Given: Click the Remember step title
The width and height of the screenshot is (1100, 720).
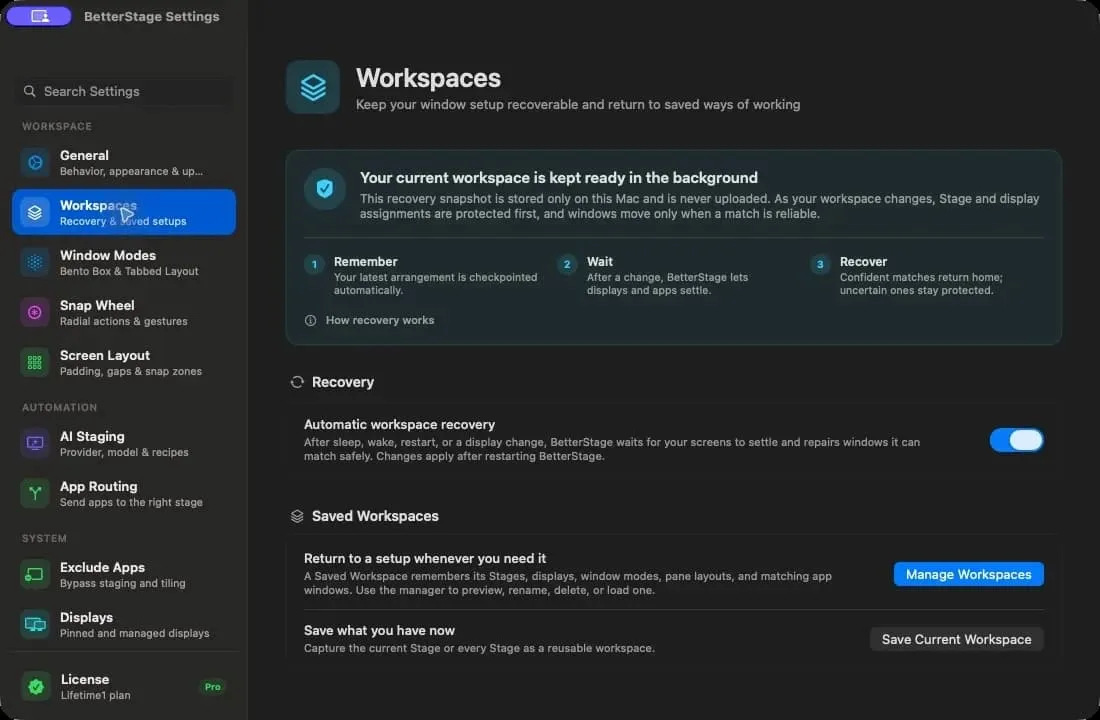Looking at the screenshot, I should [365, 261].
